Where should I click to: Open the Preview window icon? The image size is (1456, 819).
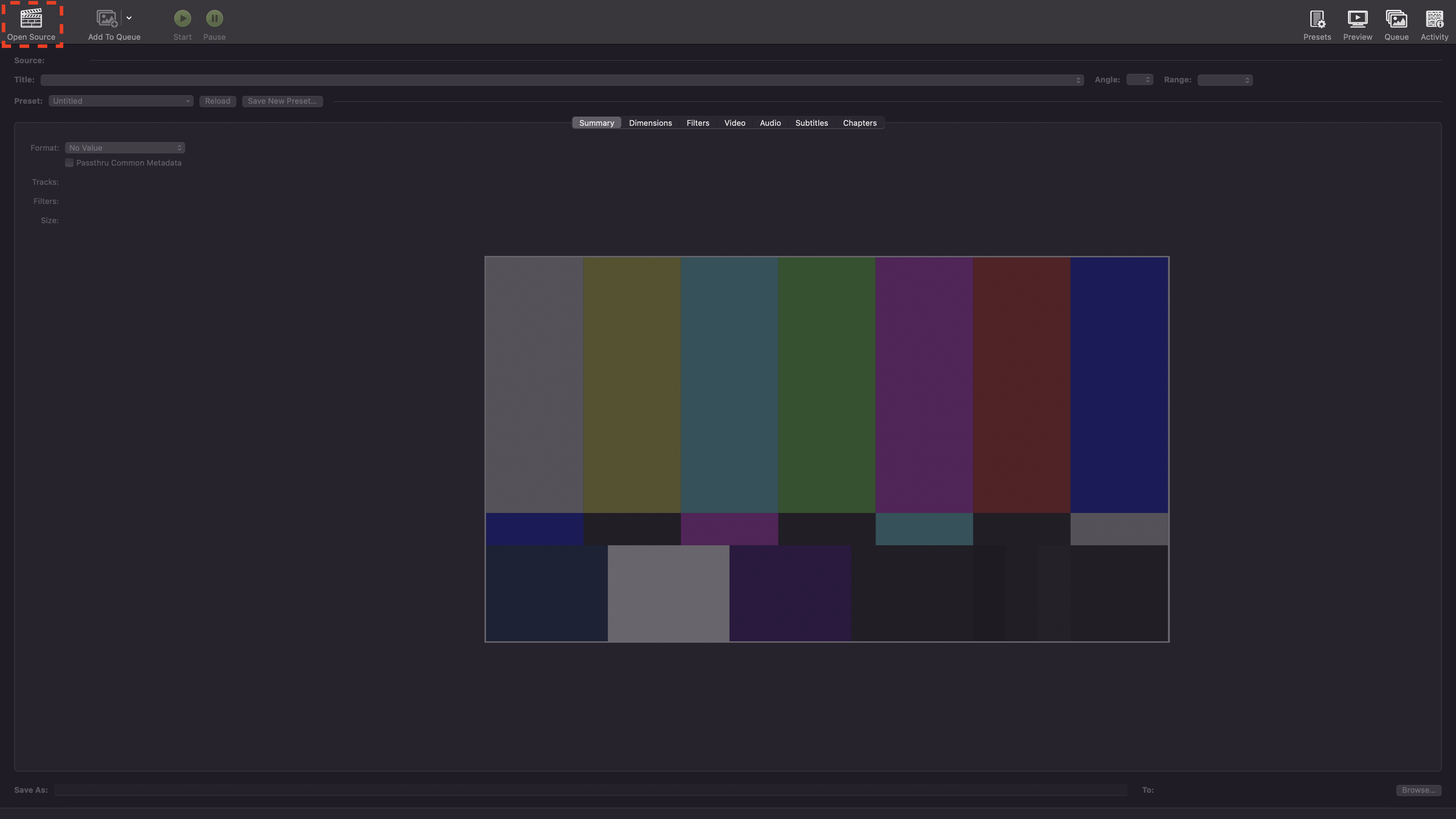tap(1357, 19)
